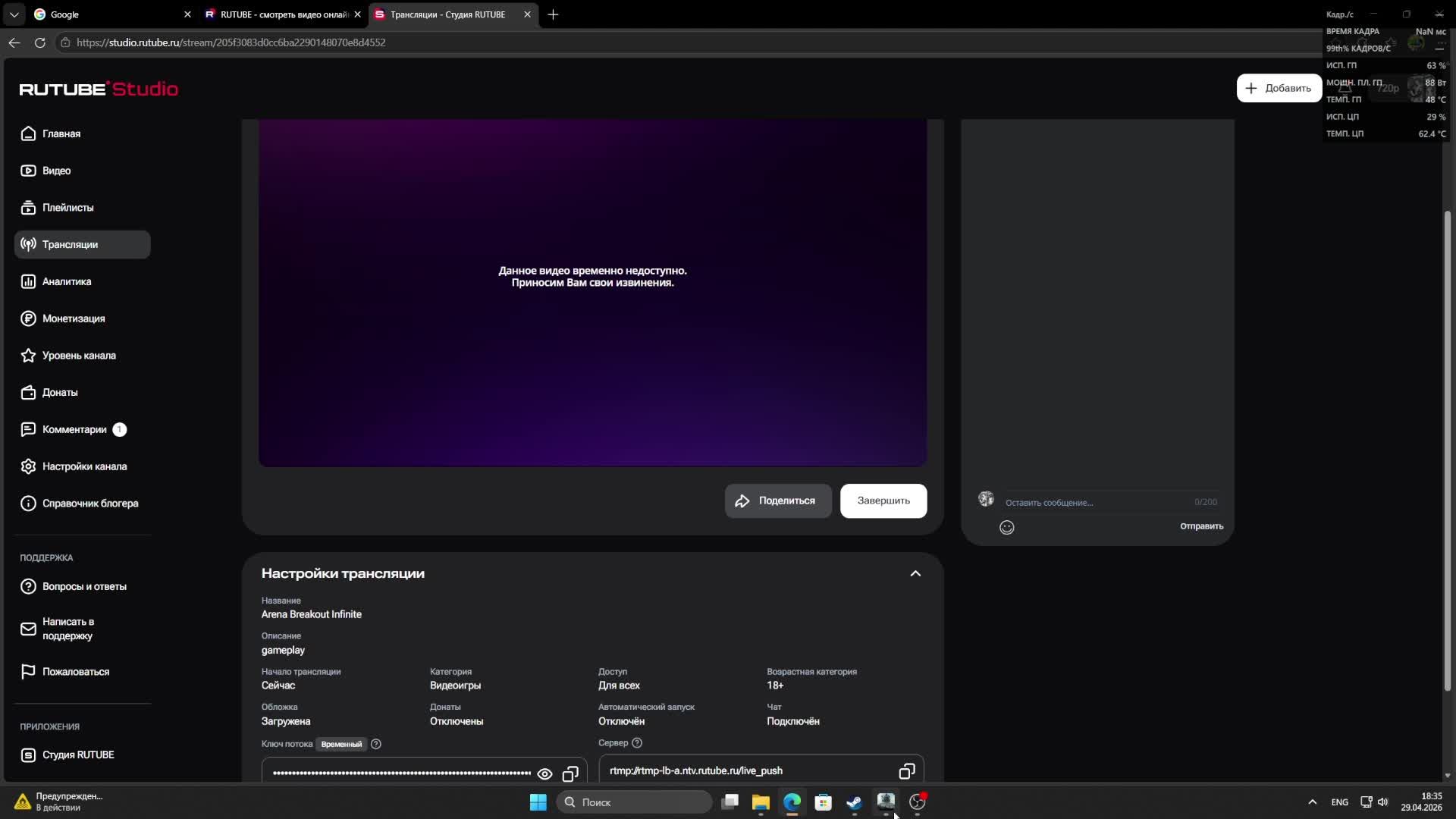
Task: Open Аналитика section in sidebar
Action: point(67,281)
